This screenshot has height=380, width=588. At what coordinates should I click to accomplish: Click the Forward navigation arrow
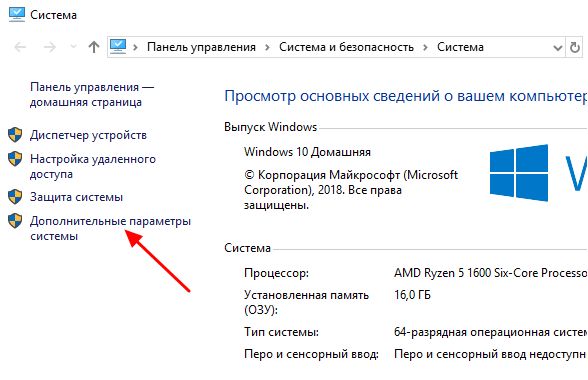point(50,47)
